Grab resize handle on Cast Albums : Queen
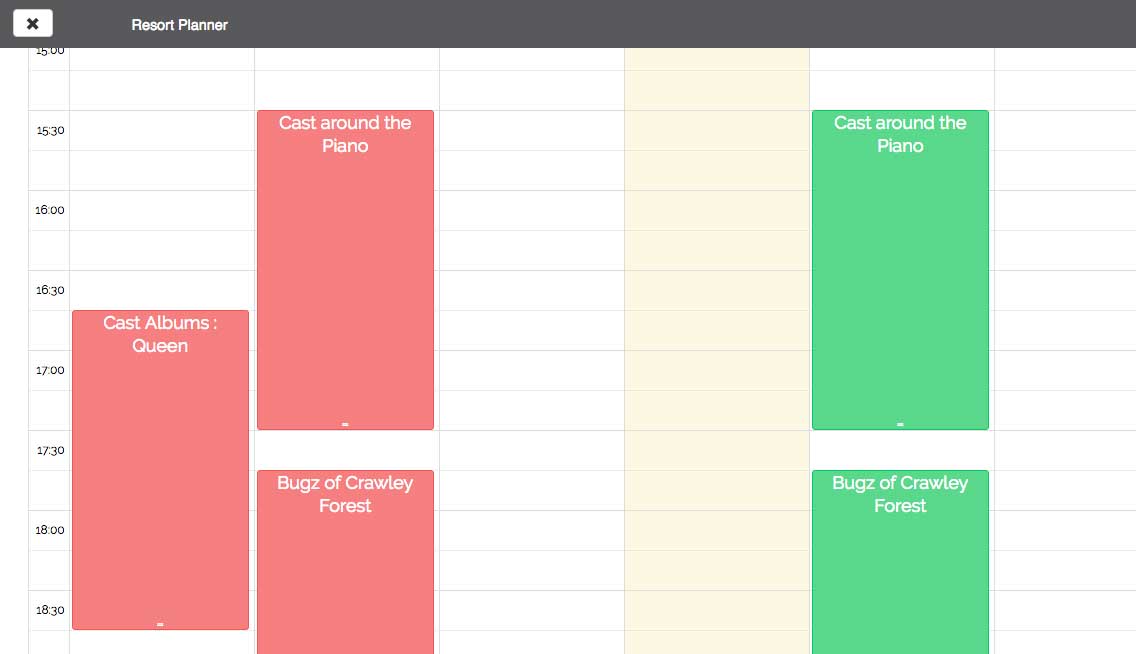The height and width of the screenshot is (654, 1136). click(160, 625)
